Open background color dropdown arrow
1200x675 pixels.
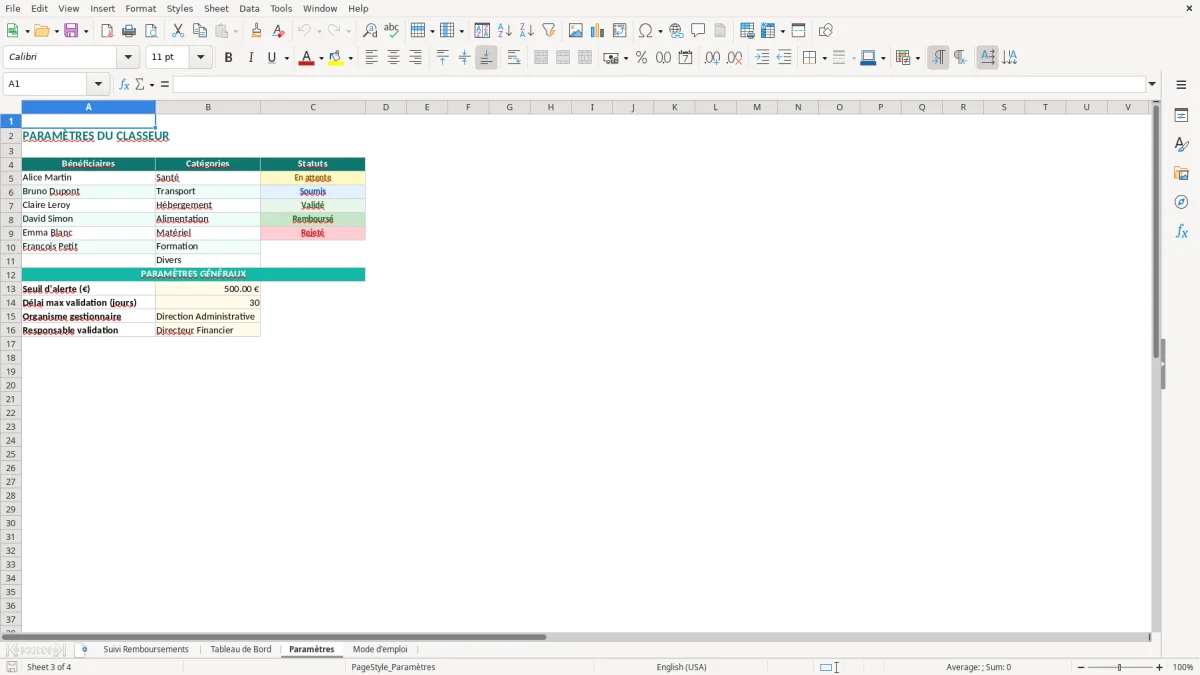[x=350, y=58]
